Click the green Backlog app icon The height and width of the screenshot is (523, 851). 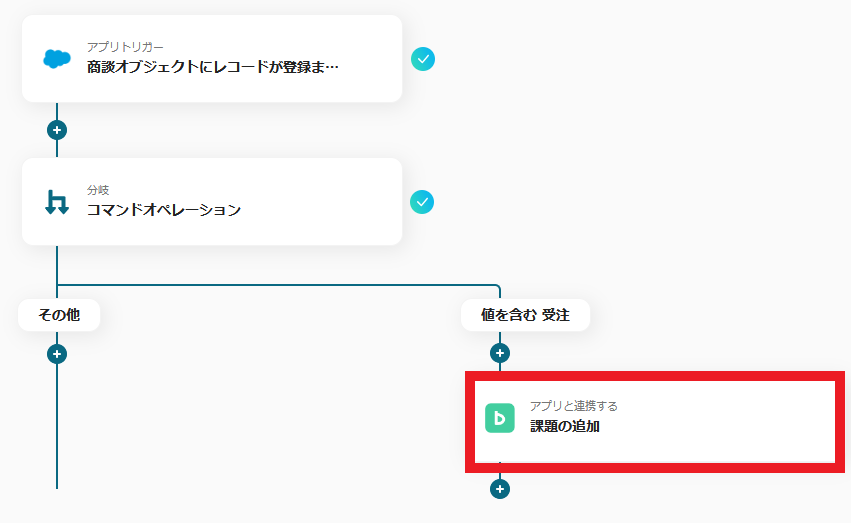(500, 418)
